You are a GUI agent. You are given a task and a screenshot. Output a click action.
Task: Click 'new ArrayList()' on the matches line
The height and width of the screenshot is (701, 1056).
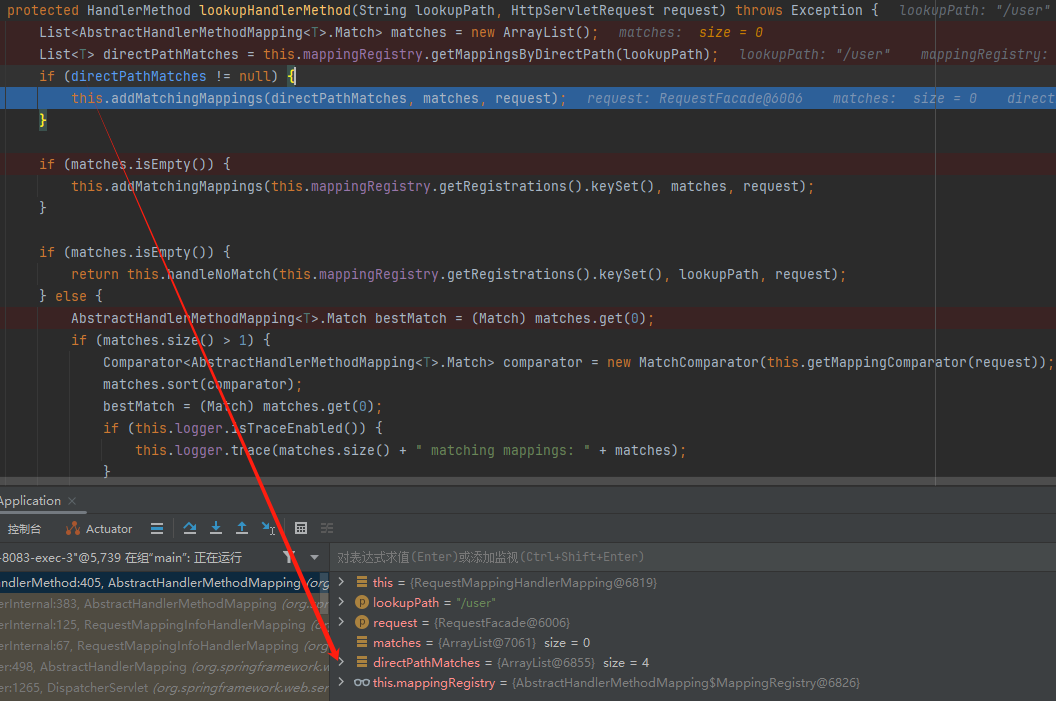pos(529,32)
